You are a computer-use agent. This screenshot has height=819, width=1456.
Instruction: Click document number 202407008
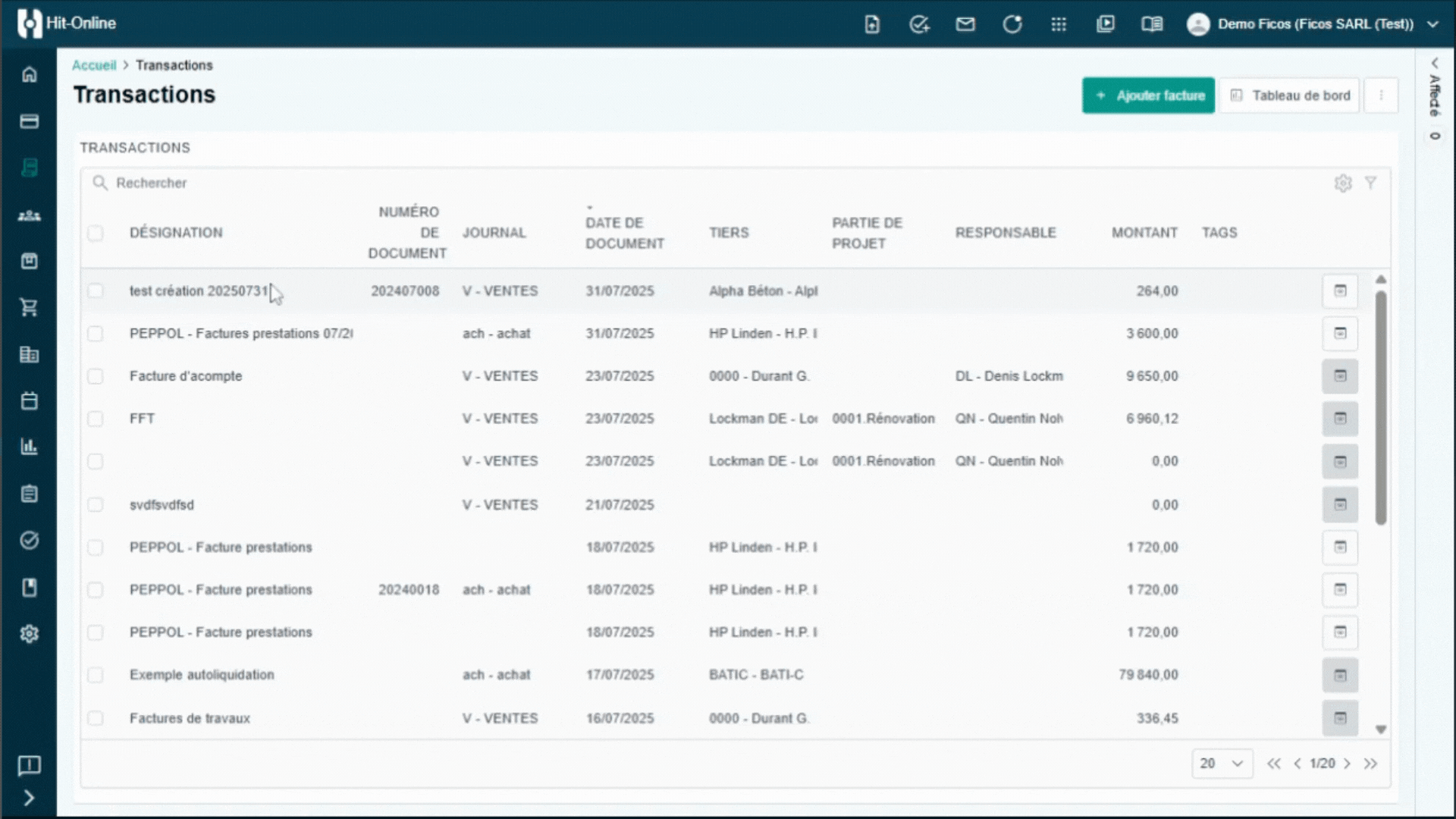coord(405,291)
